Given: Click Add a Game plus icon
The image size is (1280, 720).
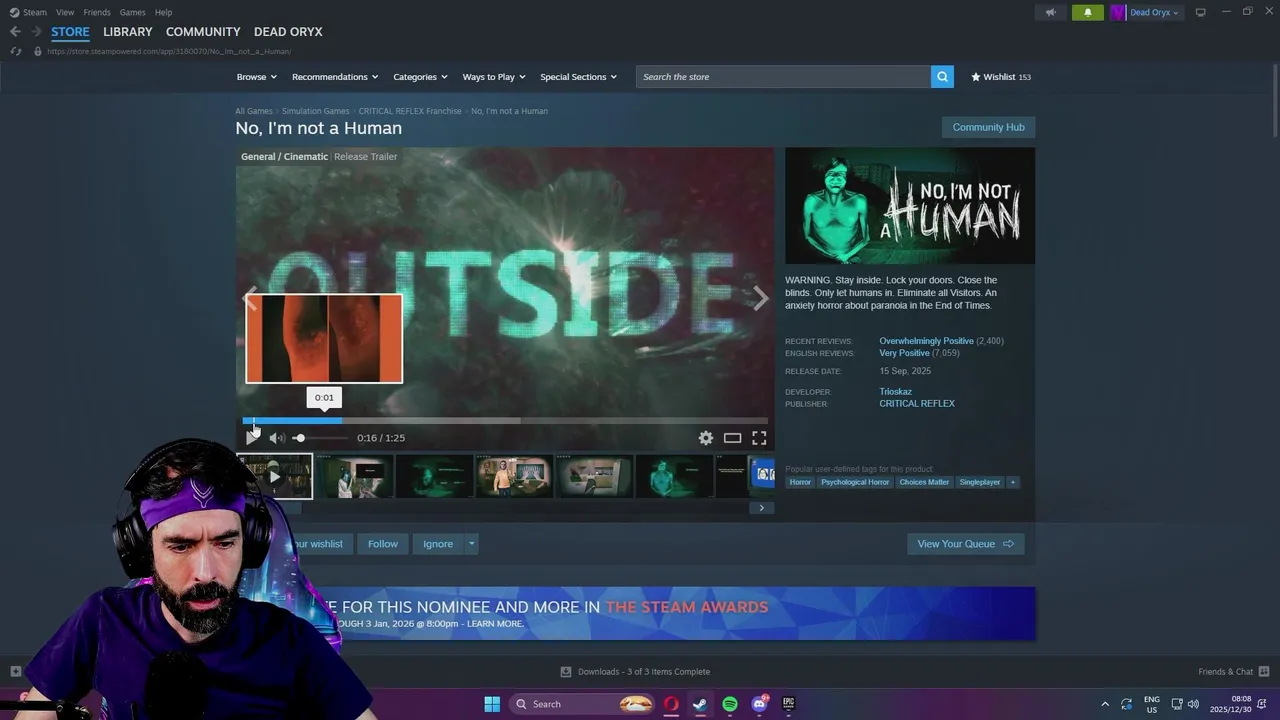Looking at the screenshot, I should click(x=15, y=671).
